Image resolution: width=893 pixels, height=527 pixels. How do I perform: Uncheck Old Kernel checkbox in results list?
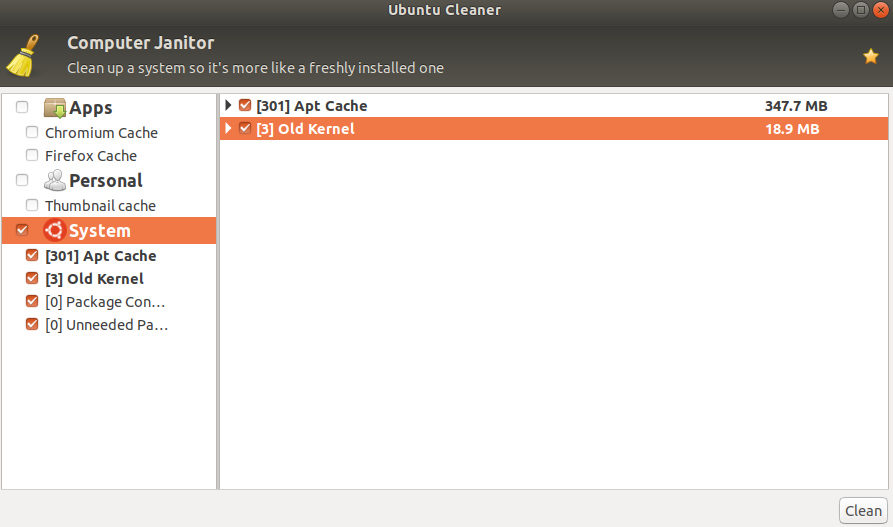(245, 128)
